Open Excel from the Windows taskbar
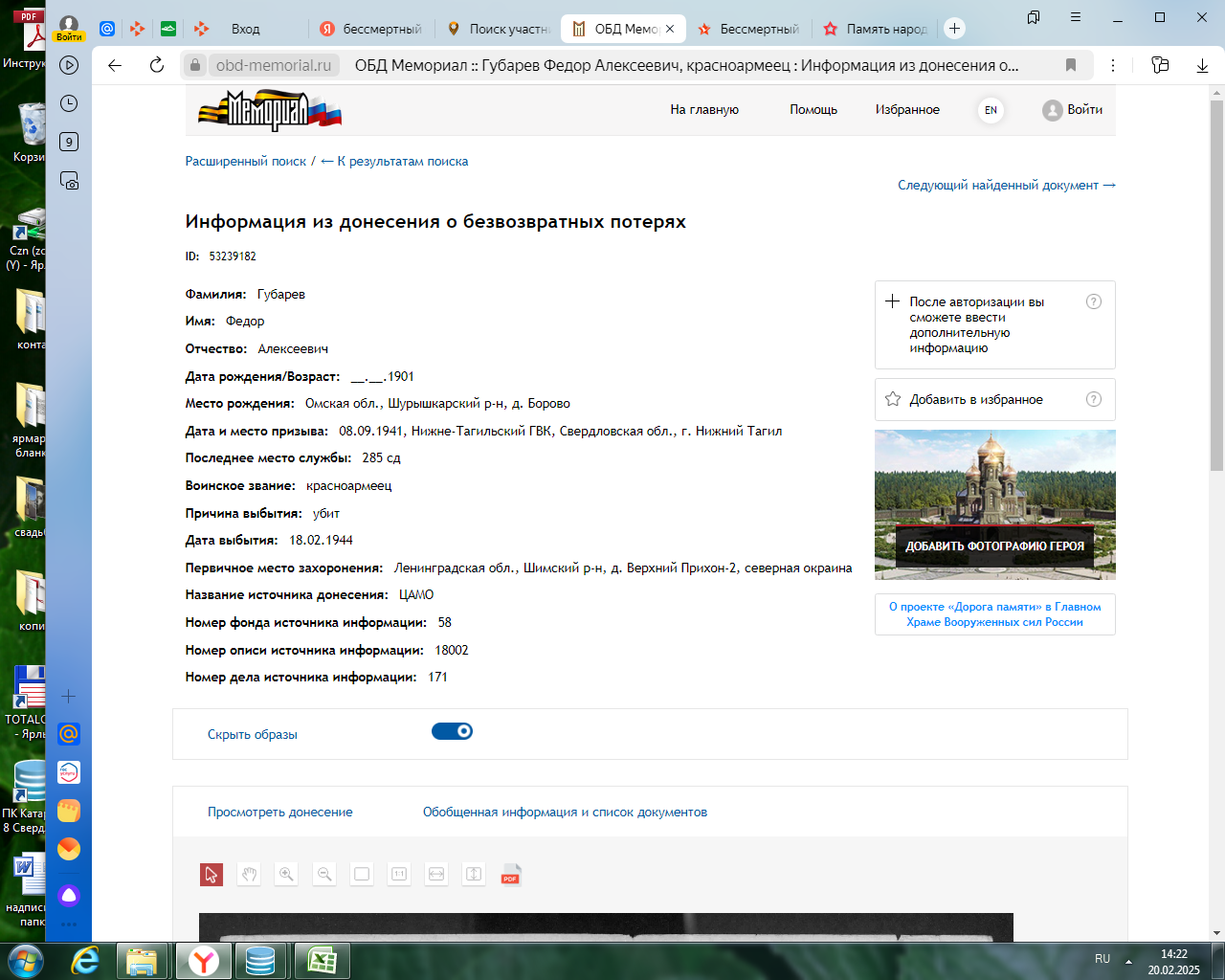Screen dimensions: 1225x980 [x=322, y=960]
